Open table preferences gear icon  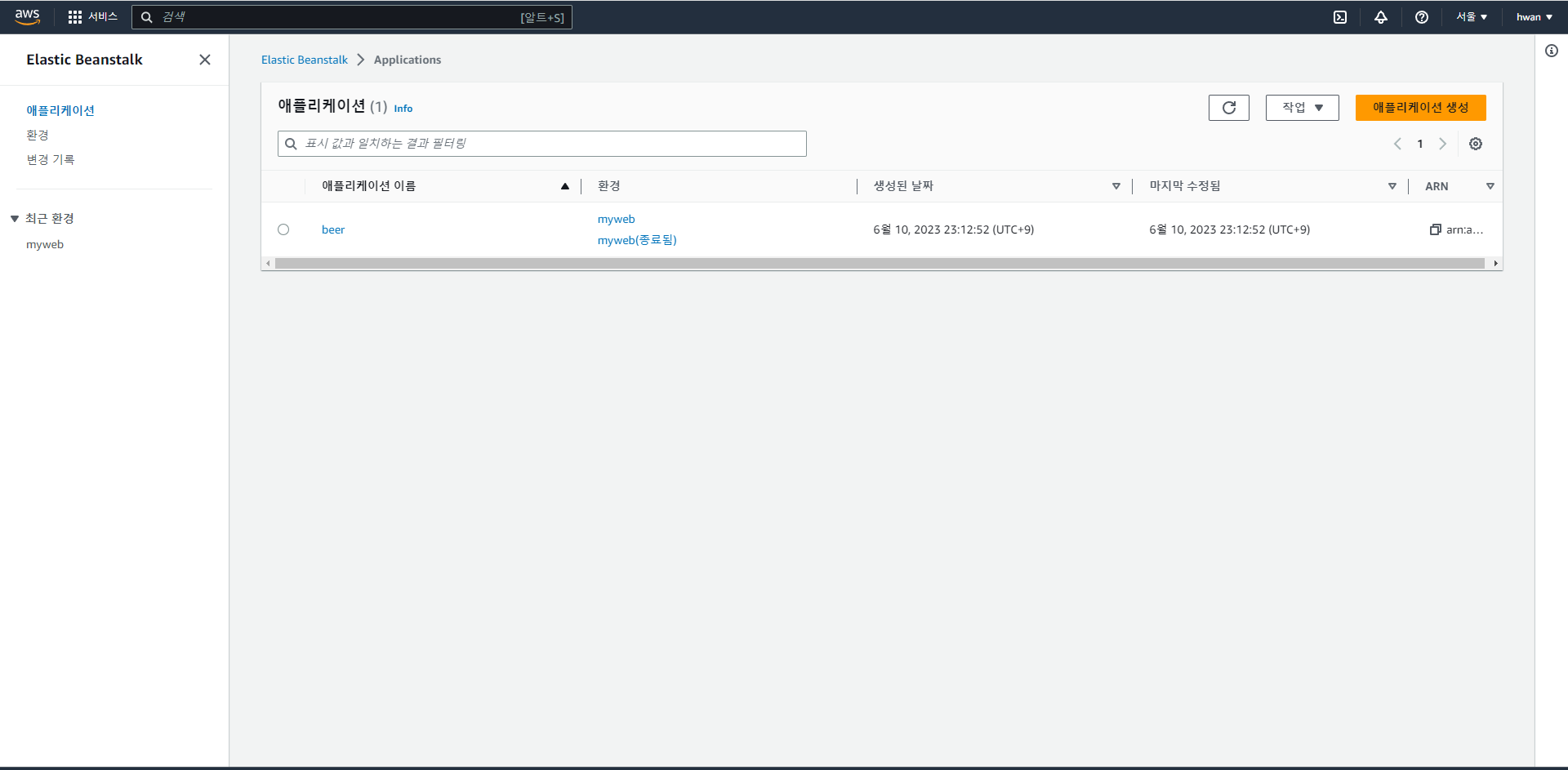pyautogui.click(x=1476, y=144)
